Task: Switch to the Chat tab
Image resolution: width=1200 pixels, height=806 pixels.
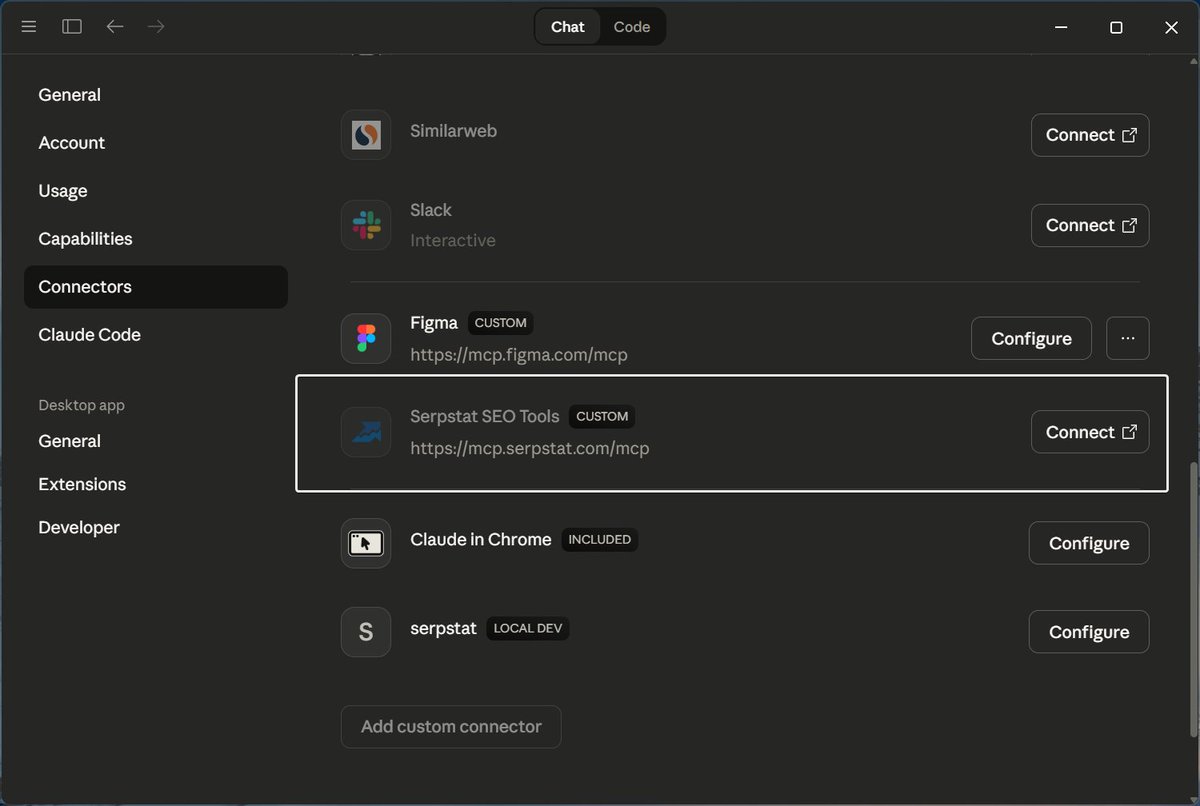Action: 568,27
